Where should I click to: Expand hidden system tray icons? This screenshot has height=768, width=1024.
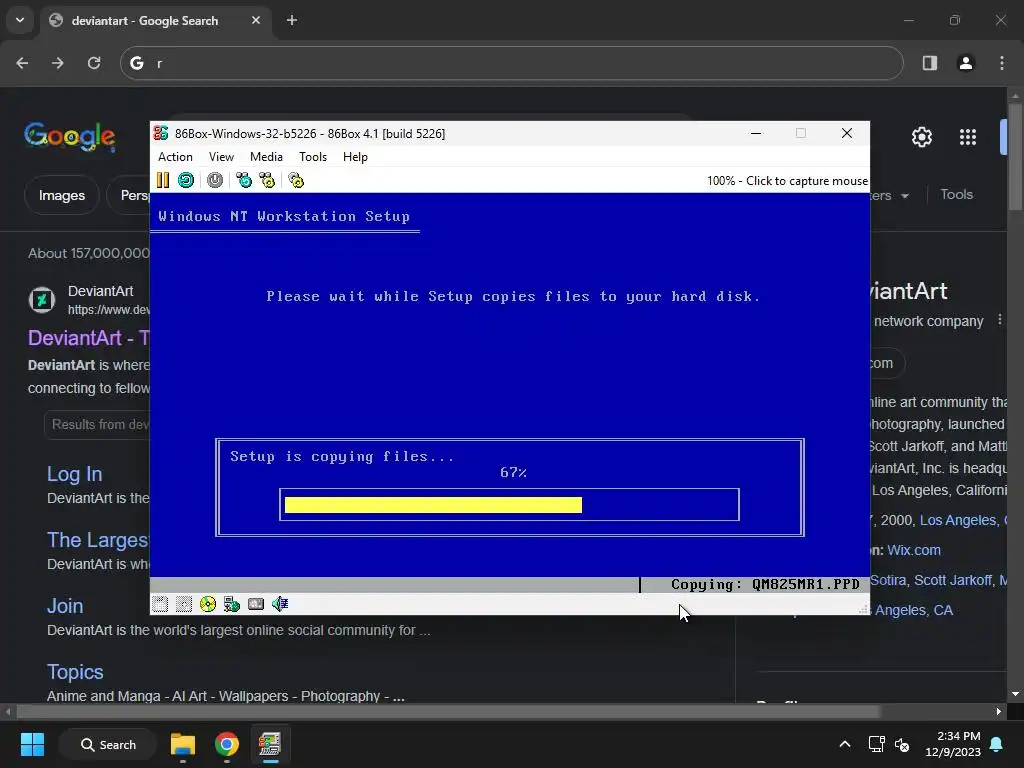(x=844, y=744)
